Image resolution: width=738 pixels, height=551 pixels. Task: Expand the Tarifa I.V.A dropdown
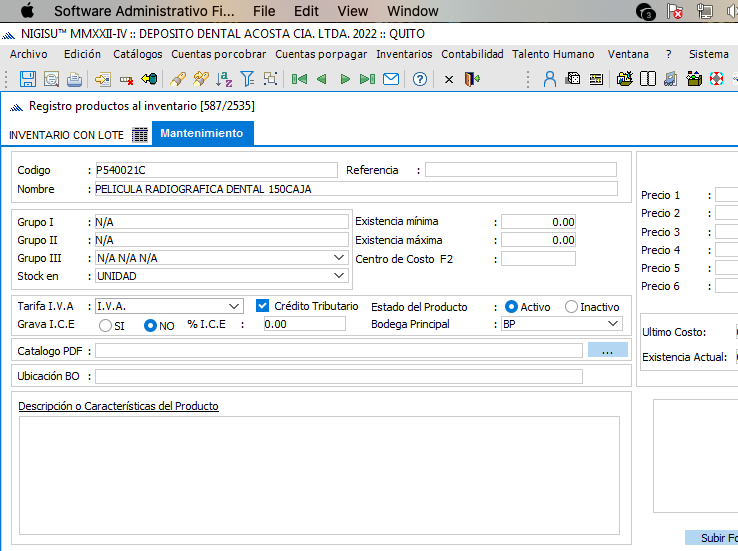[234, 306]
